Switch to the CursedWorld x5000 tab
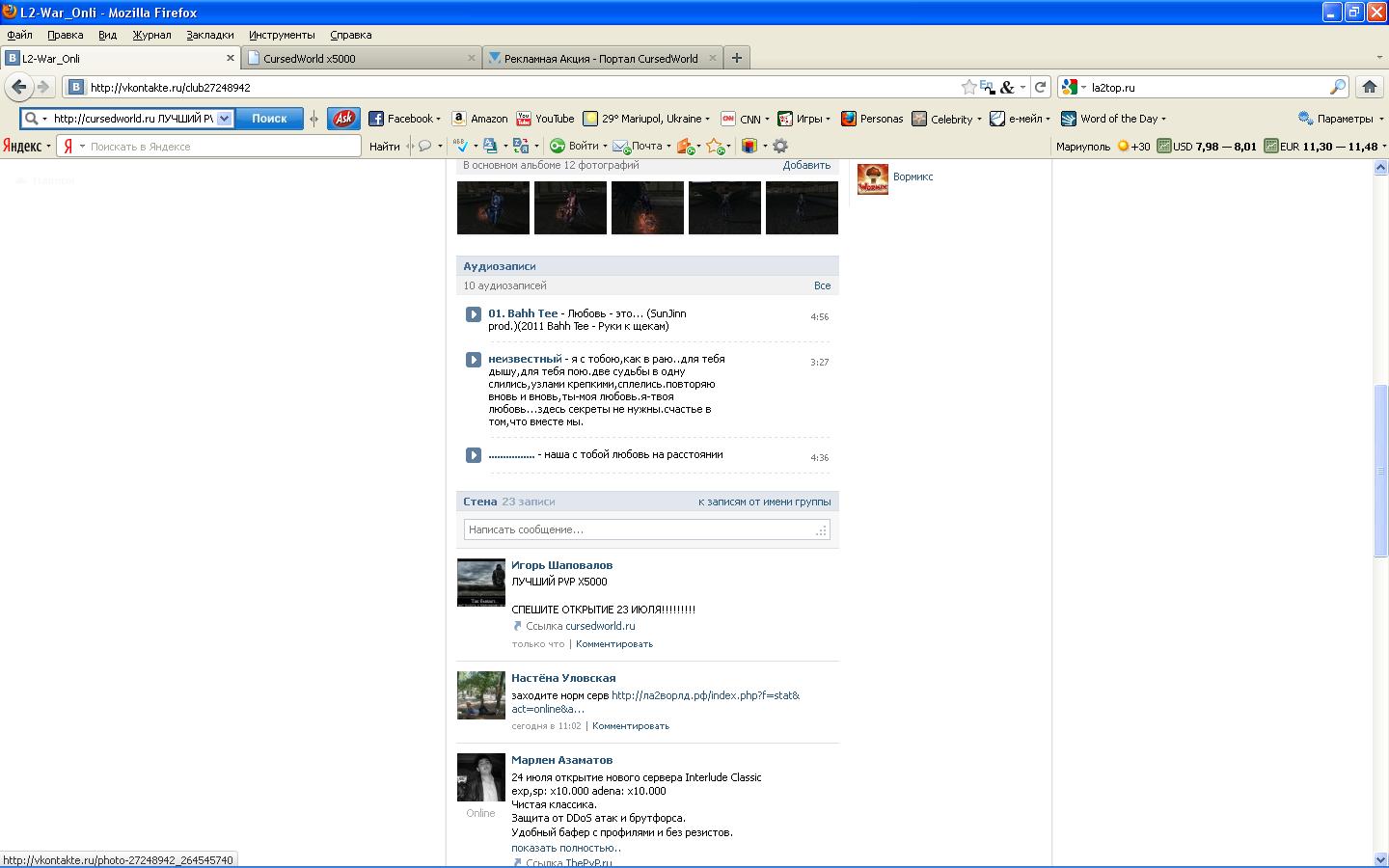 pyautogui.click(x=362, y=58)
